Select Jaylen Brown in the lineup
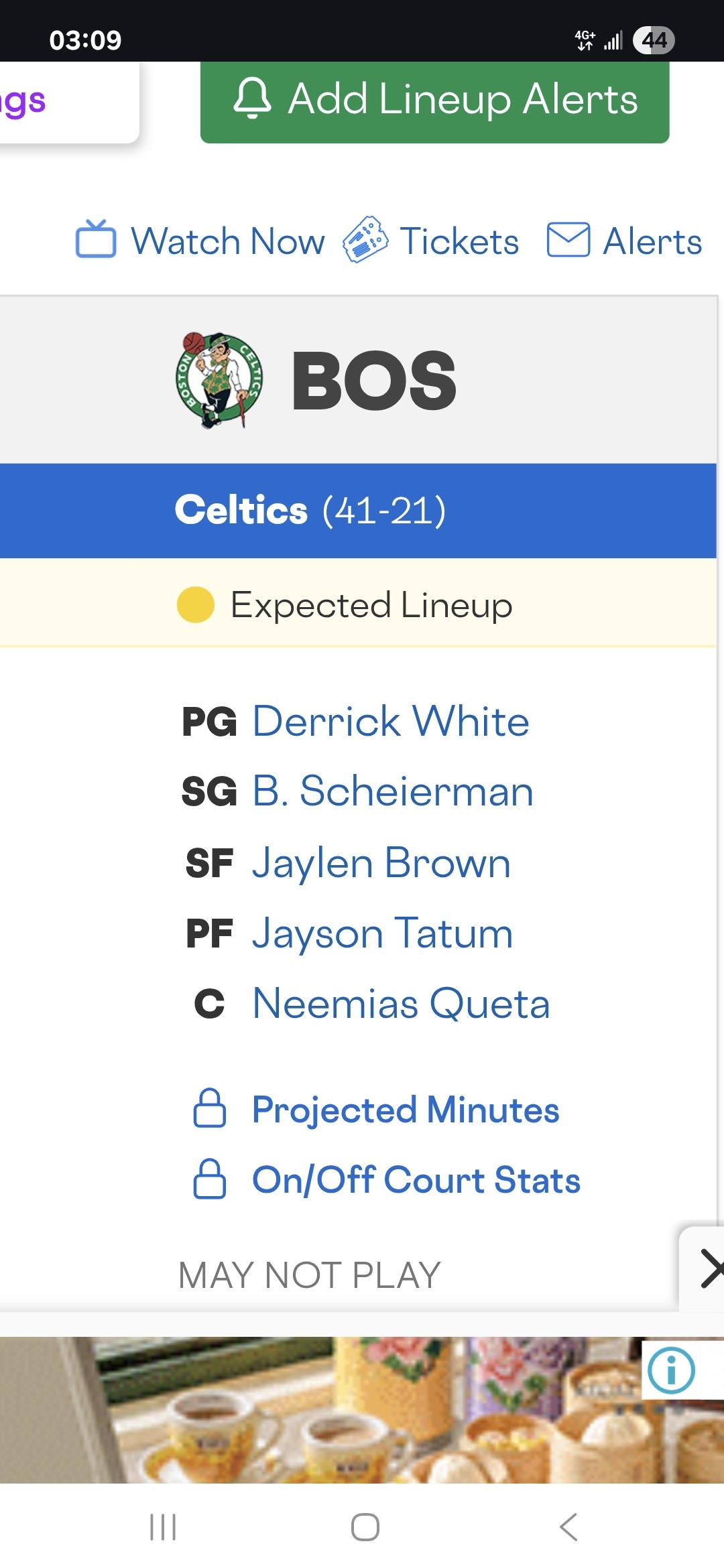Viewport: 724px width, 1568px height. [381, 862]
